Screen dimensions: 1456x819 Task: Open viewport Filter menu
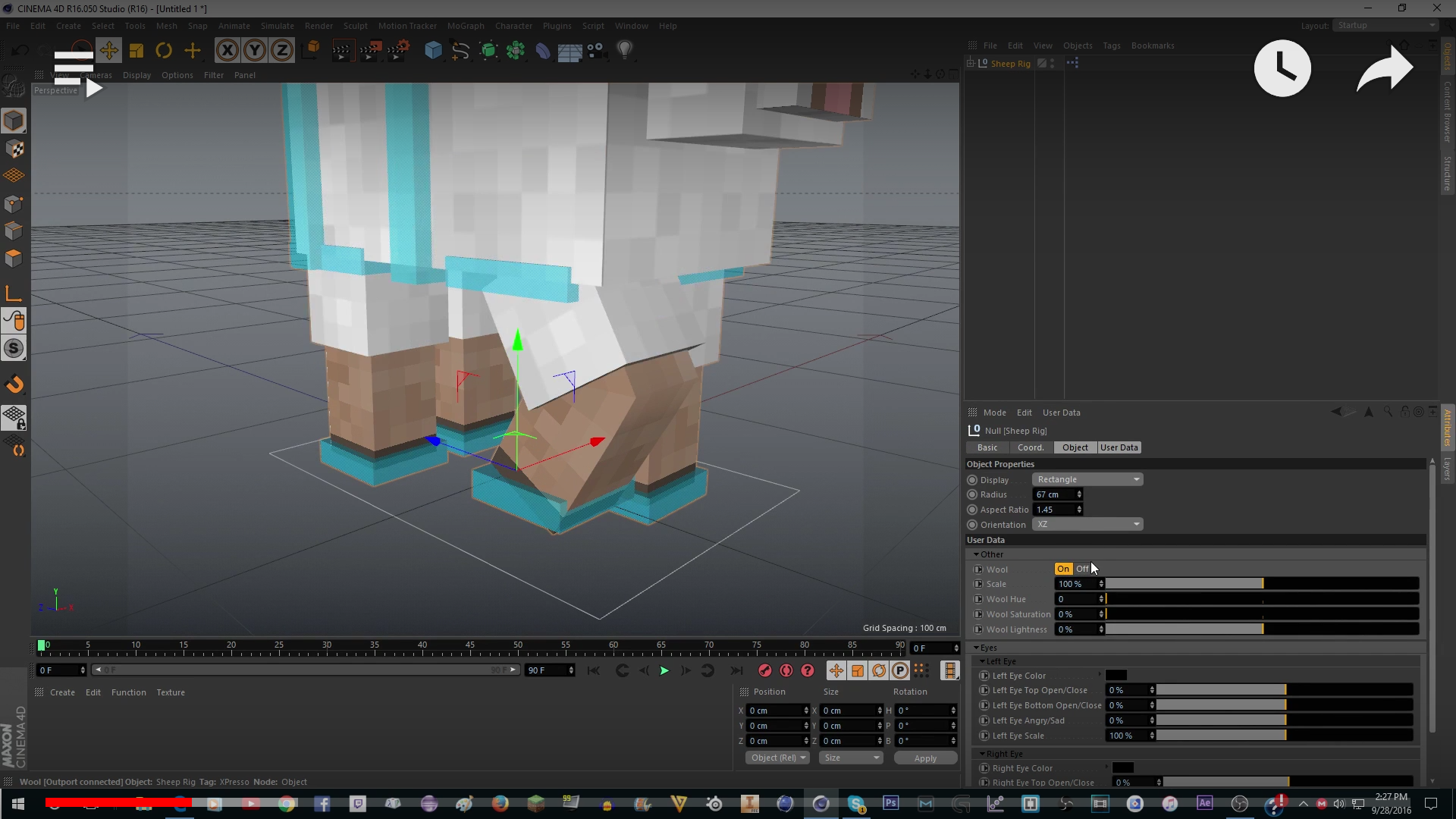tap(214, 75)
